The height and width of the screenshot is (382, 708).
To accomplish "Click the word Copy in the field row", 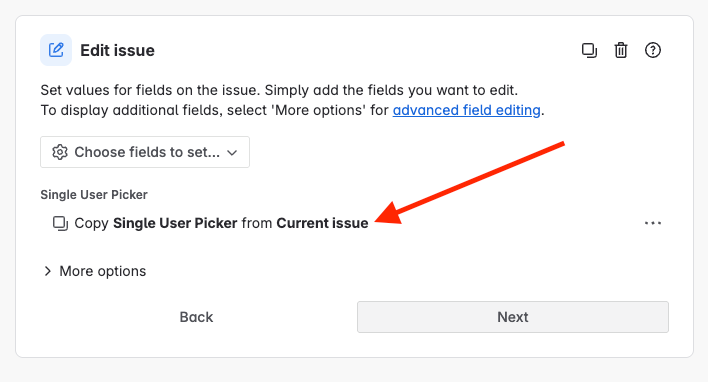I will (91, 223).
